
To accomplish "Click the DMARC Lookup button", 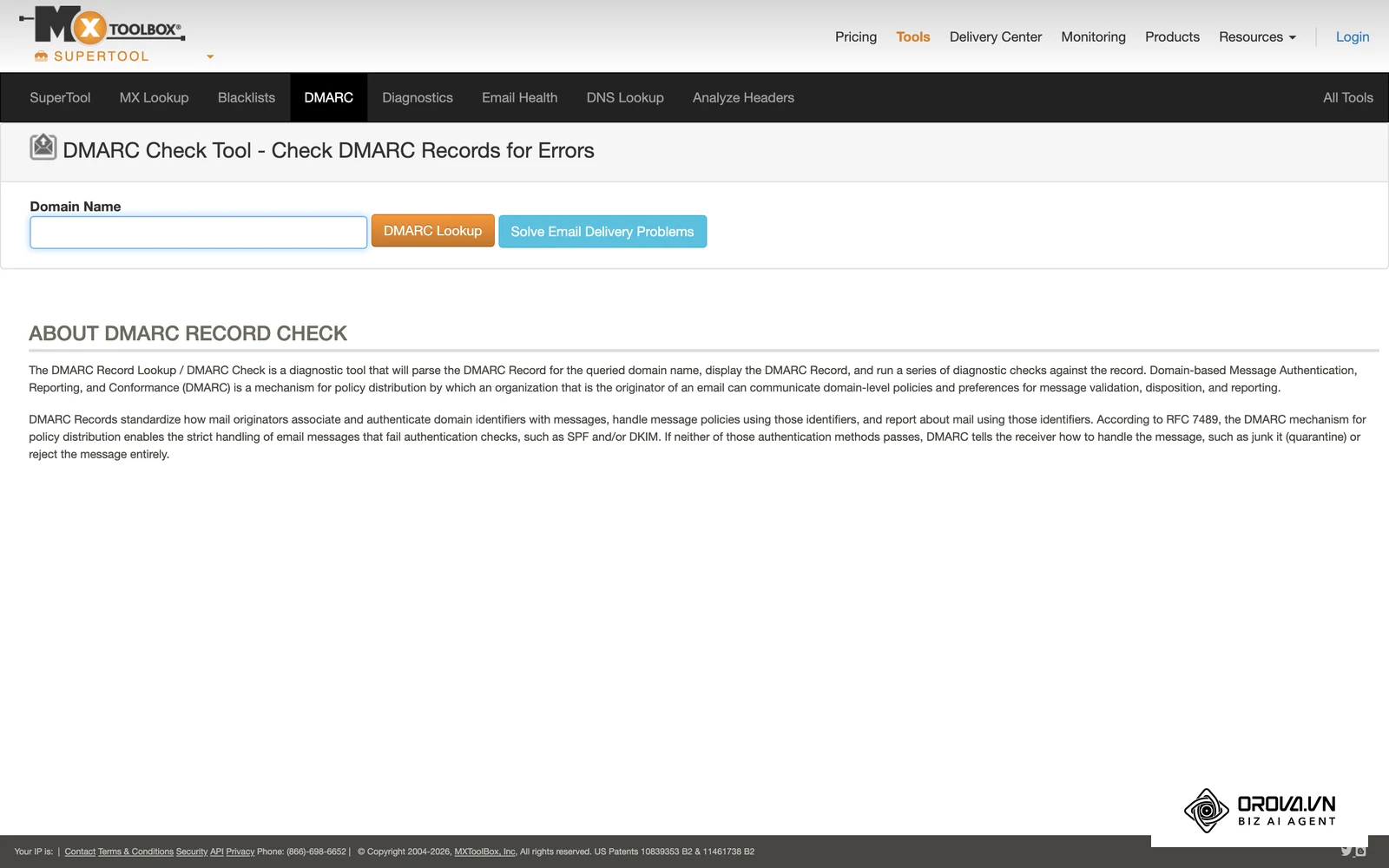I will [x=433, y=231].
